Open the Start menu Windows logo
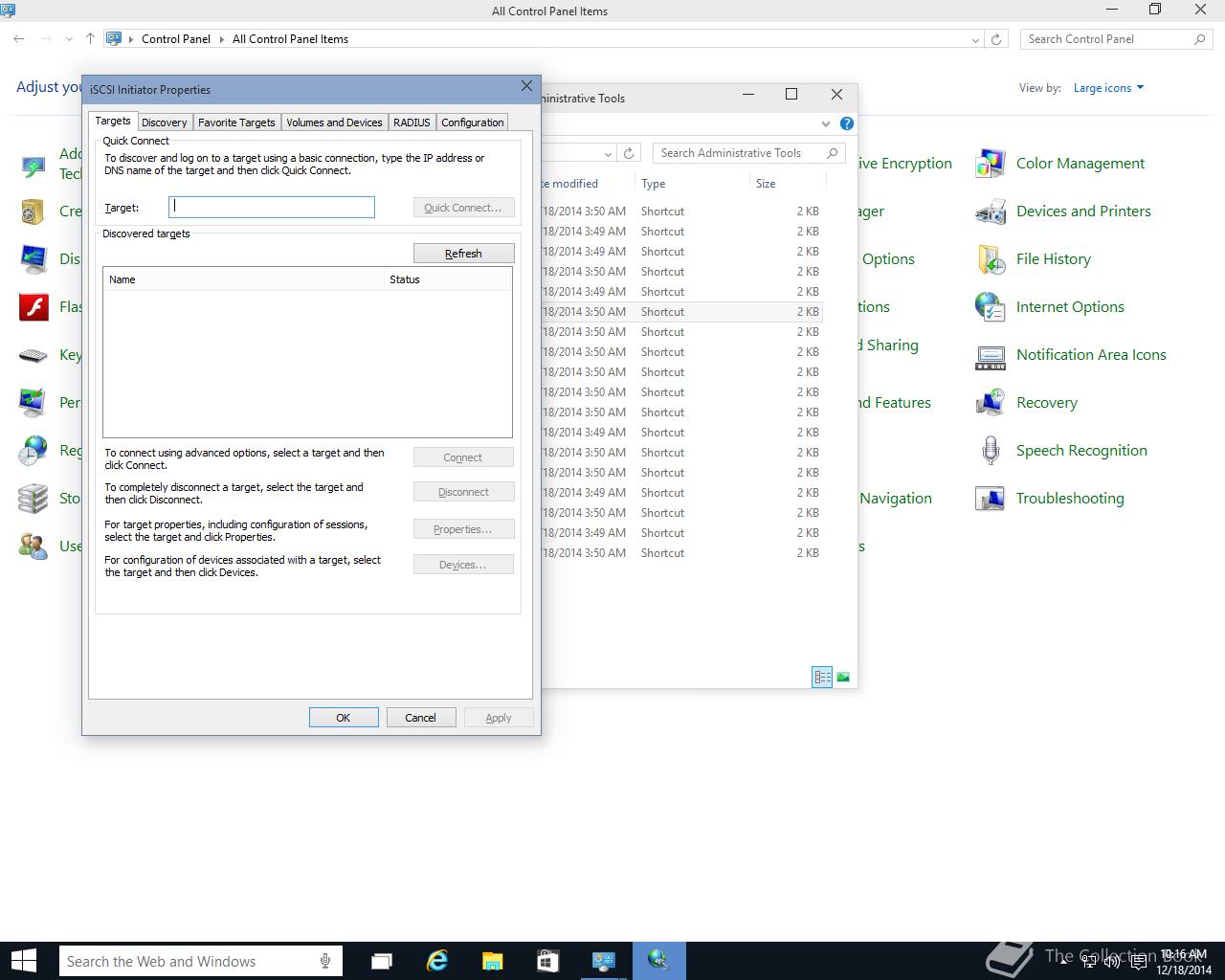 [24, 961]
